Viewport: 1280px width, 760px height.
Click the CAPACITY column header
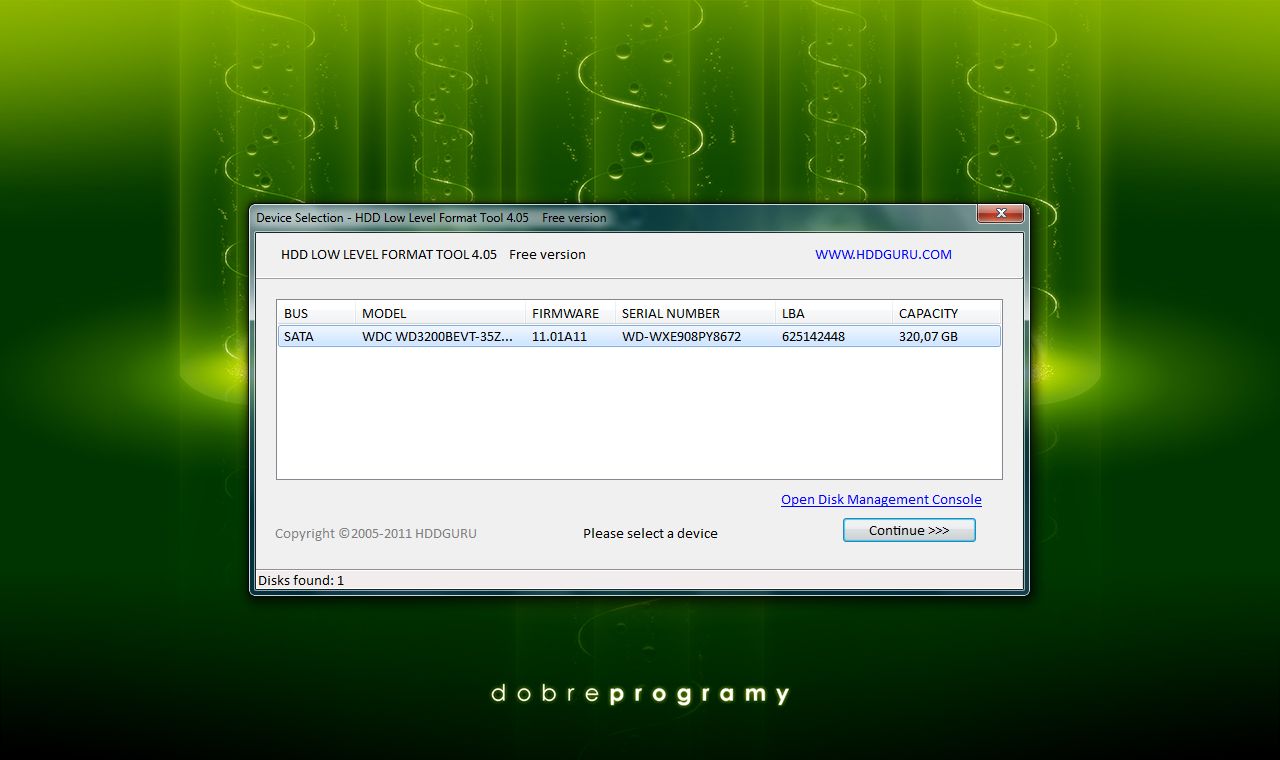tap(946, 313)
